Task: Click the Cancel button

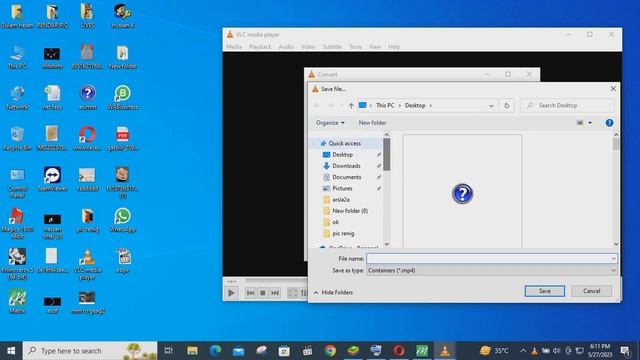Action: pyautogui.click(x=591, y=291)
